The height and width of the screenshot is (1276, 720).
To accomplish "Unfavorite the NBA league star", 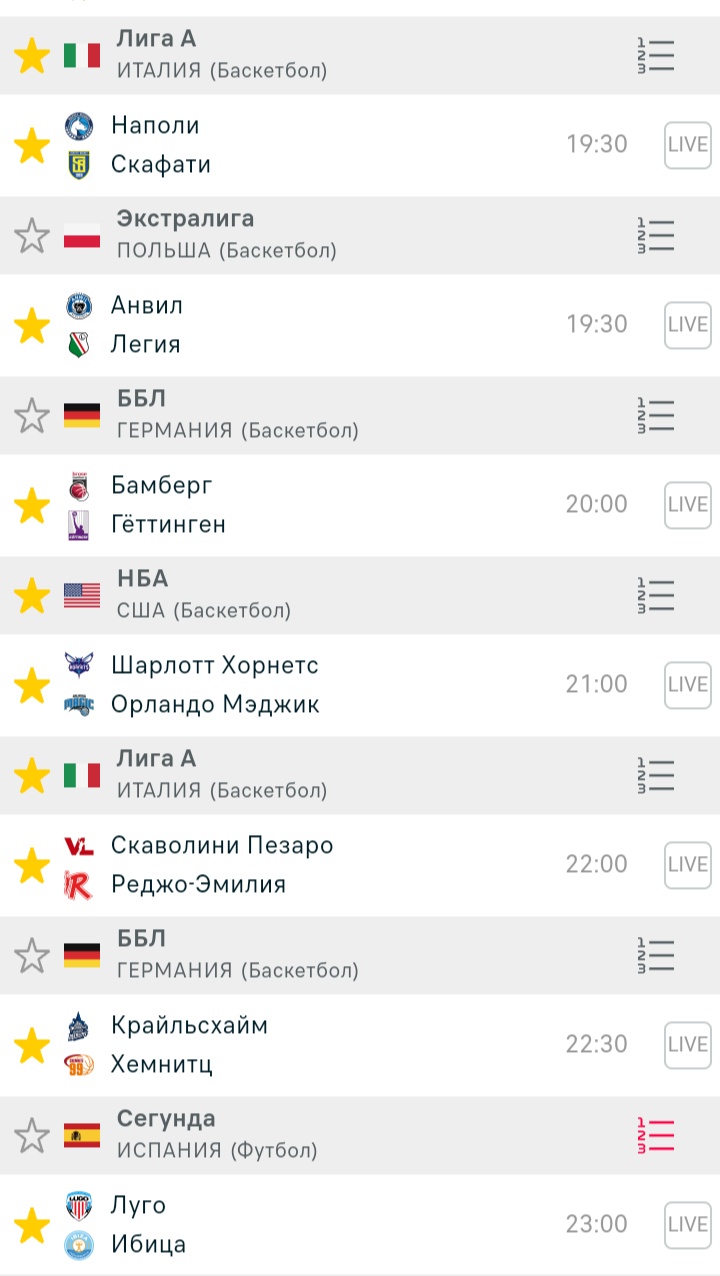I will (x=32, y=596).
